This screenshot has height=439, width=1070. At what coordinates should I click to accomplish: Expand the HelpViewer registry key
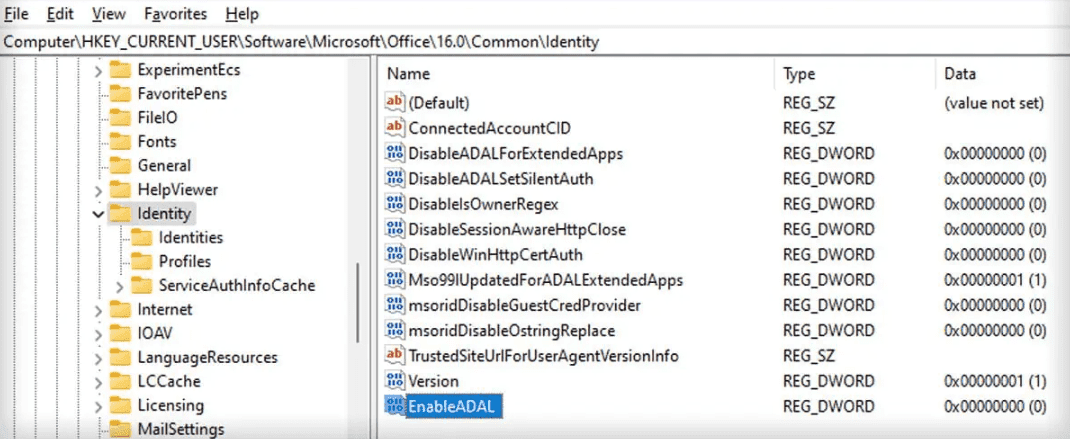(98, 190)
